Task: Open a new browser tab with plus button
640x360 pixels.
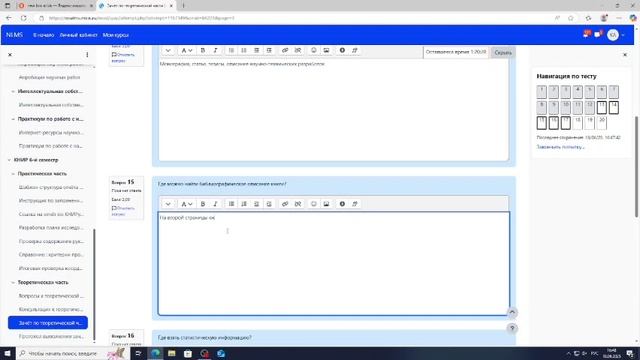Action: click(x=183, y=6)
